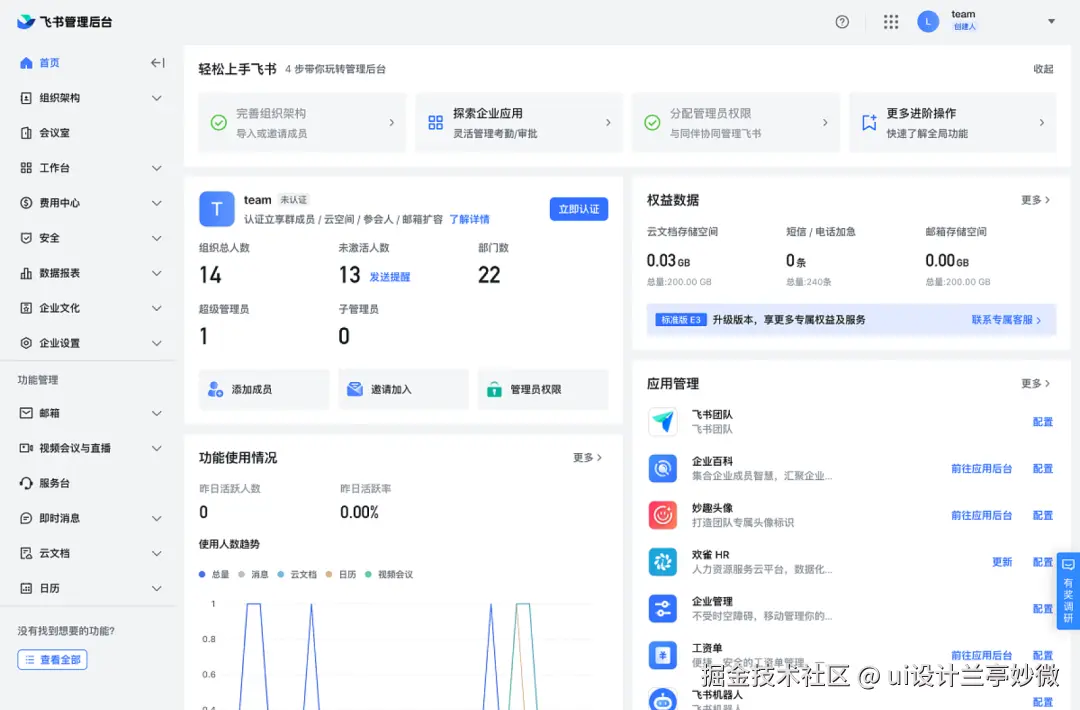Screen dimensions: 1080x710
Task: Click the 妙趣头像 app icon
Action: pyautogui.click(x=663, y=515)
